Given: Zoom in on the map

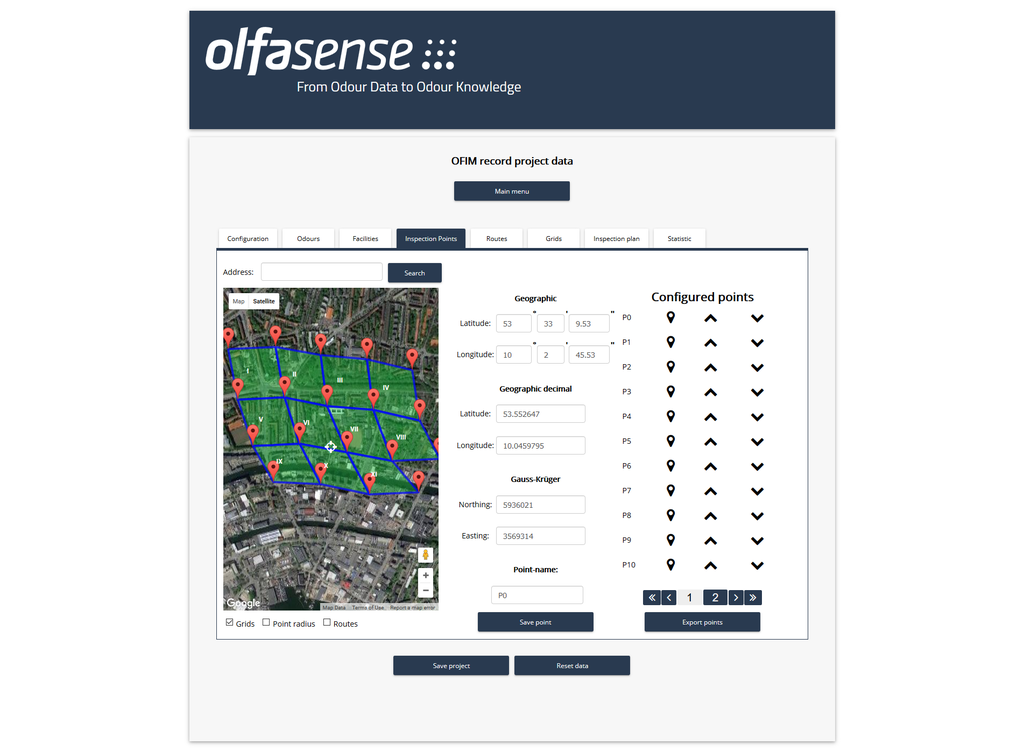Looking at the screenshot, I should [426, 576].
